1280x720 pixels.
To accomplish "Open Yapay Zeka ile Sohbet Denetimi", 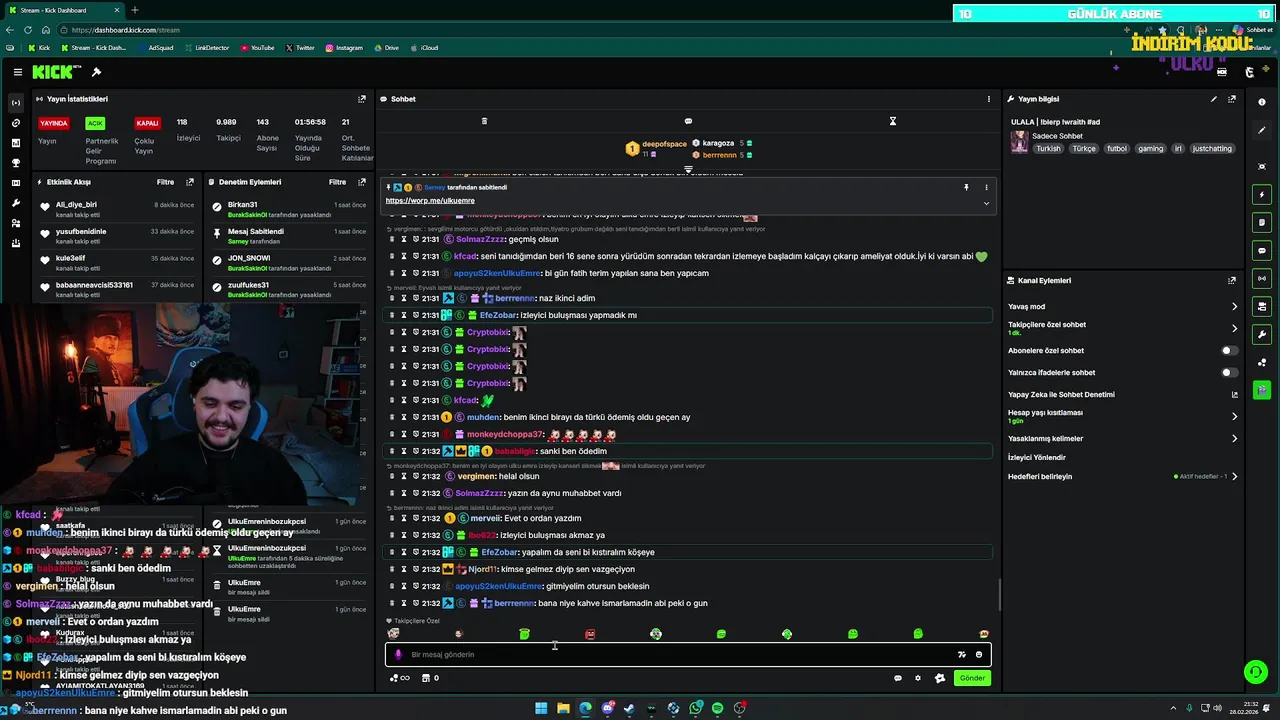I will point(1061,395).
